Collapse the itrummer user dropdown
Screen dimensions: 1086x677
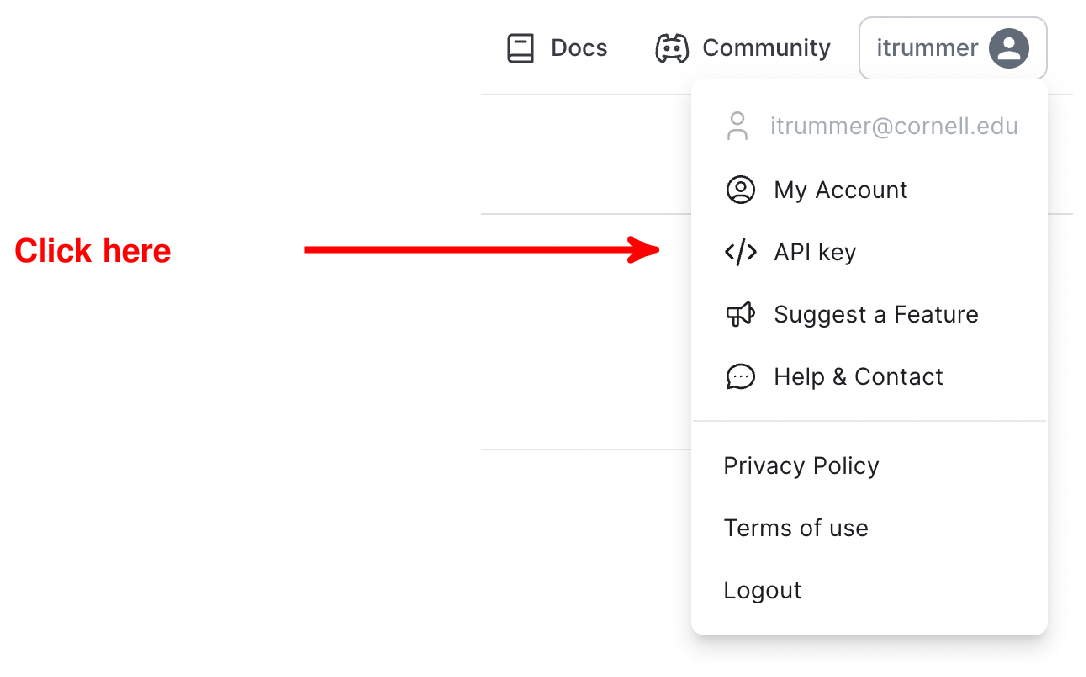click(x=953, y=48)
